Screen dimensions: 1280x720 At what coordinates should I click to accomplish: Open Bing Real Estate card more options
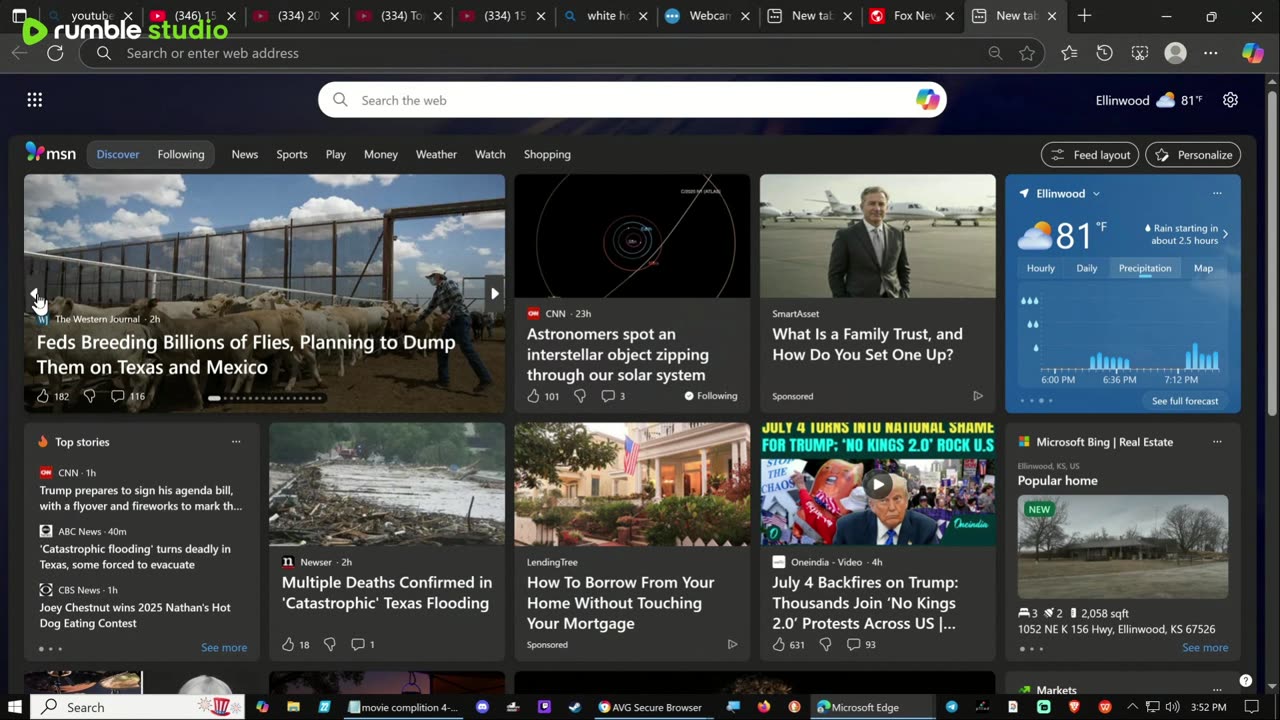pyautogui.click(x=1217, y=442)
